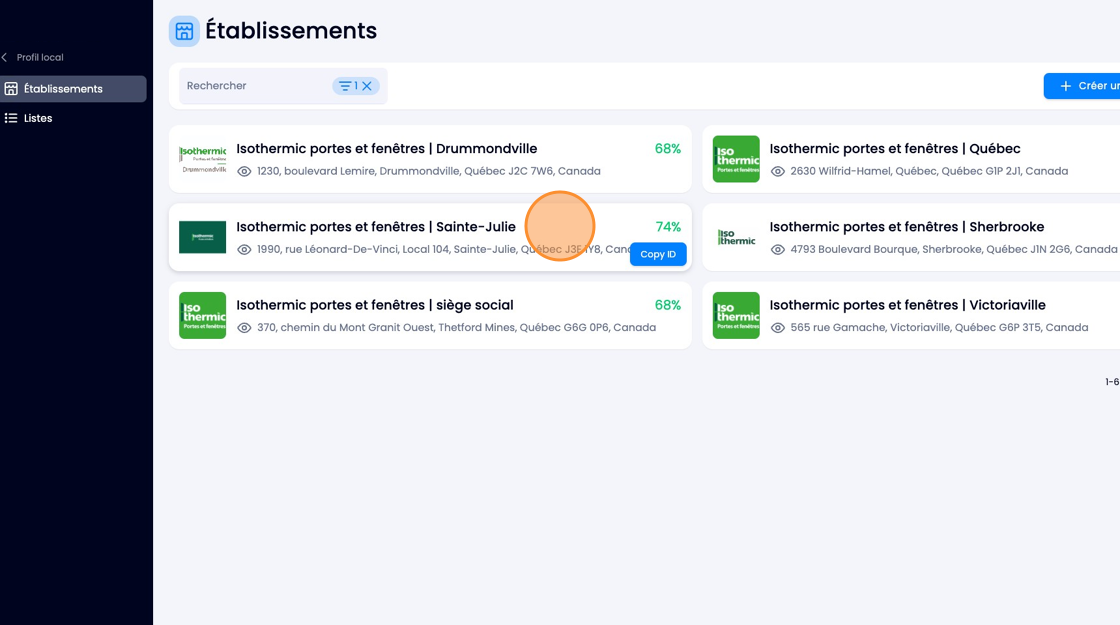Toggle eye icon for siège social address
Image resolution: width=1120 pixels, height=625 pixels.
point(244,328)
